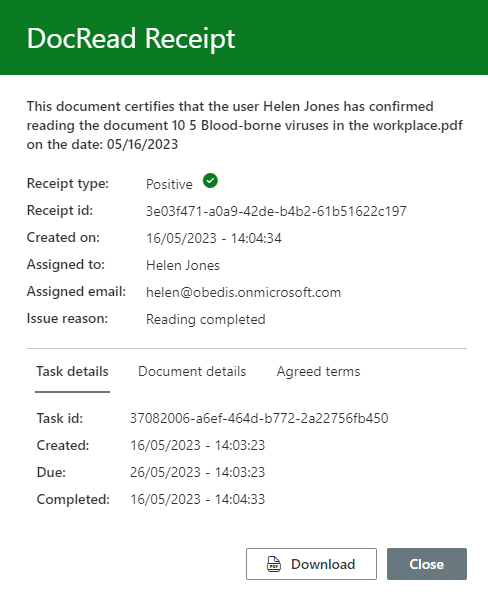Image resolution: width=488 pixels, height=595 pixels.
Task: Click the Created on value 16/05/2023 - 14:04:34
Action: (x=214, y=238)
